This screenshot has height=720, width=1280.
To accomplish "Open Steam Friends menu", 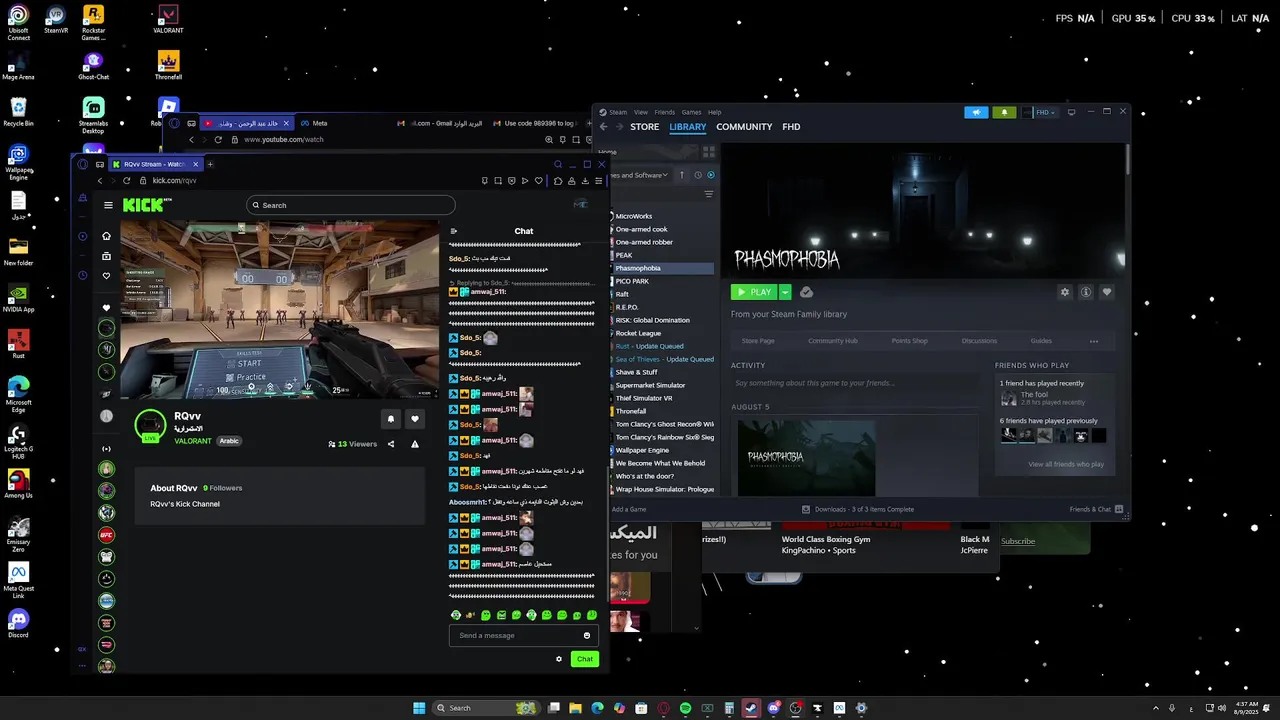I will click(x=664, y=112).
